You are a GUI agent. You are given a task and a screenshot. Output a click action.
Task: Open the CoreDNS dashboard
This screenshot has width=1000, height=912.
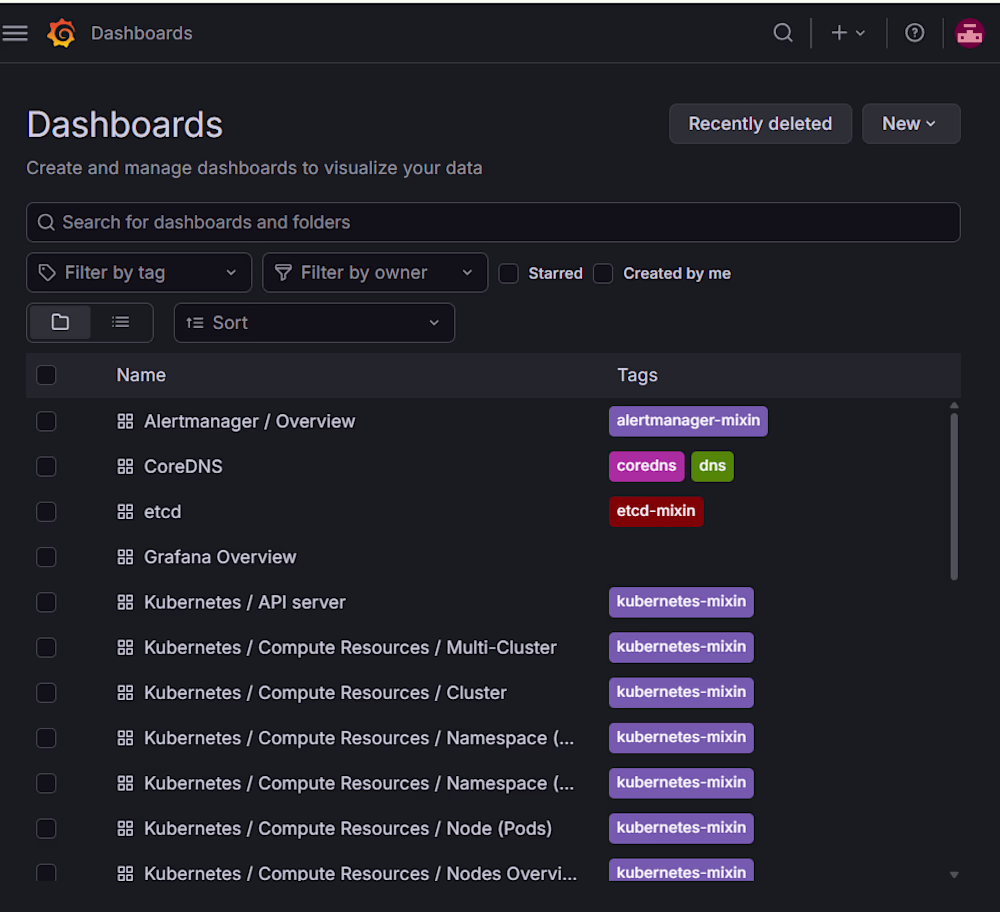pyautogui.click(x=183, y=467)
